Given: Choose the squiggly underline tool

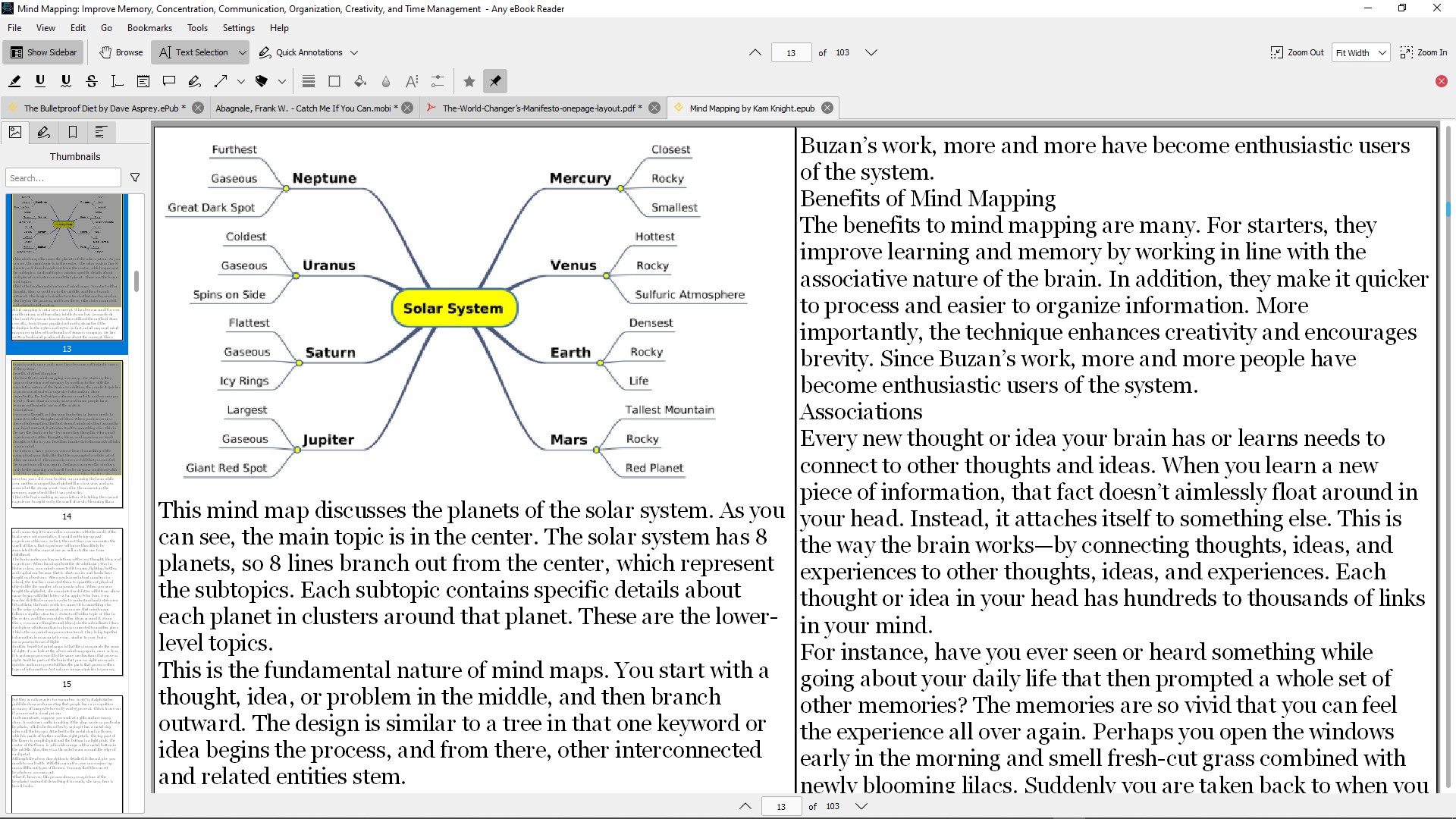Looking at the screenshot, I should (66, 81).
